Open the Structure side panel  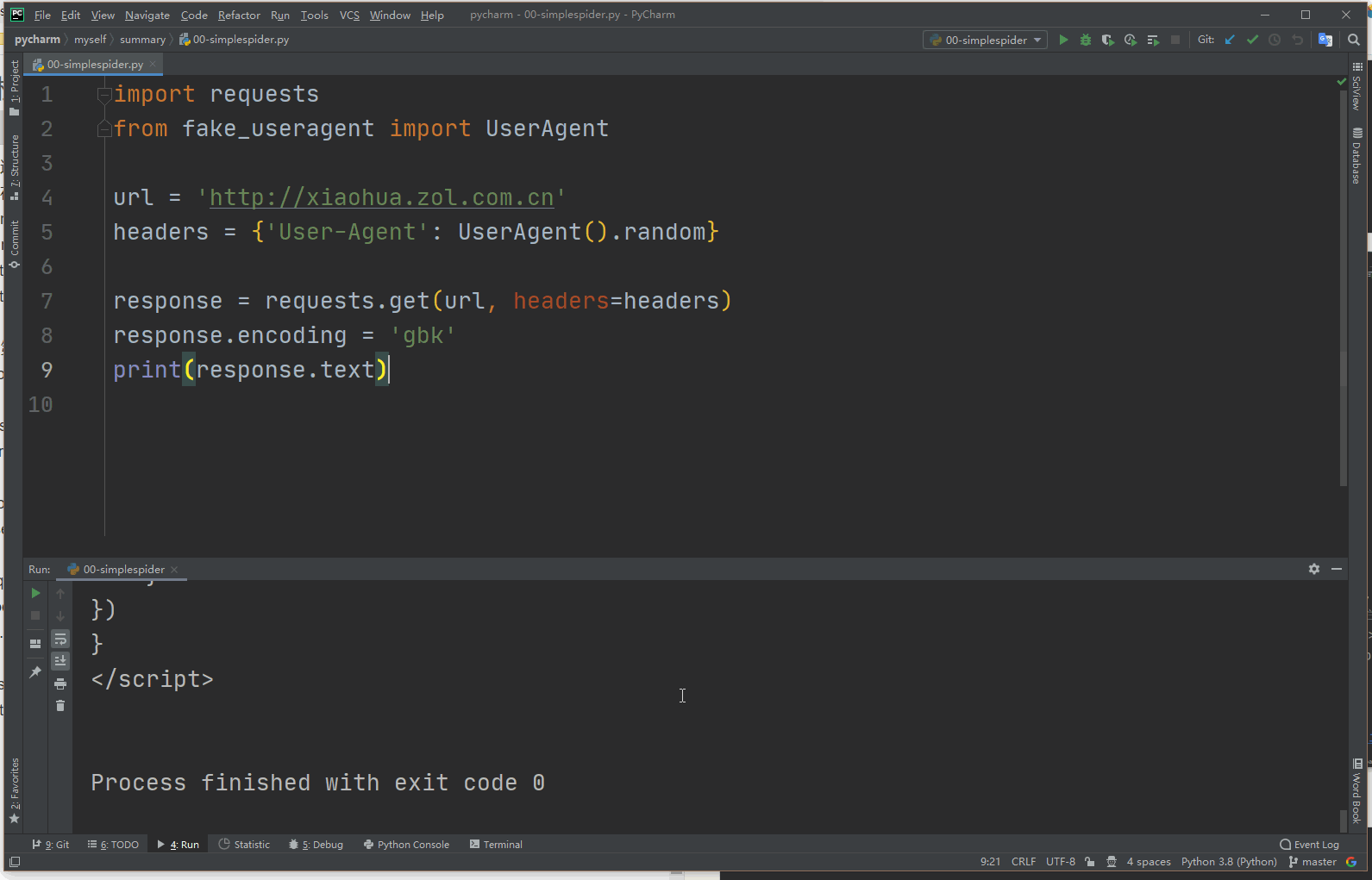[x=15, y=167]
